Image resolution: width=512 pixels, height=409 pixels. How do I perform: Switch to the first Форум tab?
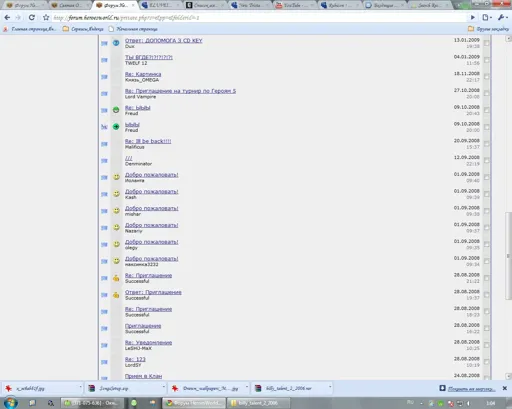[x=24, y=5]
